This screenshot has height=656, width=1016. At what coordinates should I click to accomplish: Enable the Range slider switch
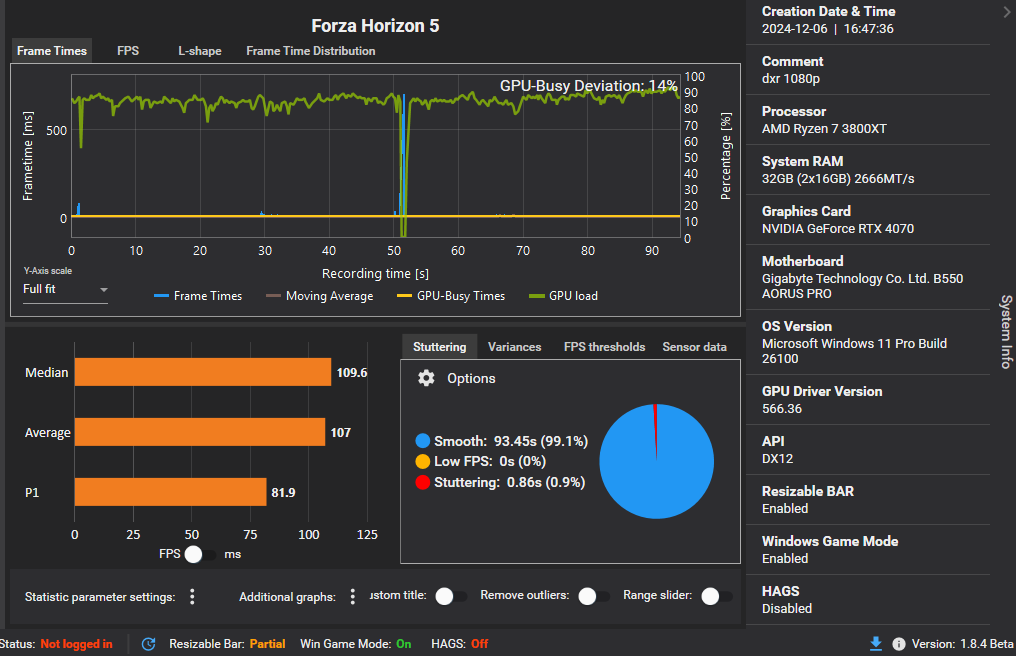pos(717,596)
